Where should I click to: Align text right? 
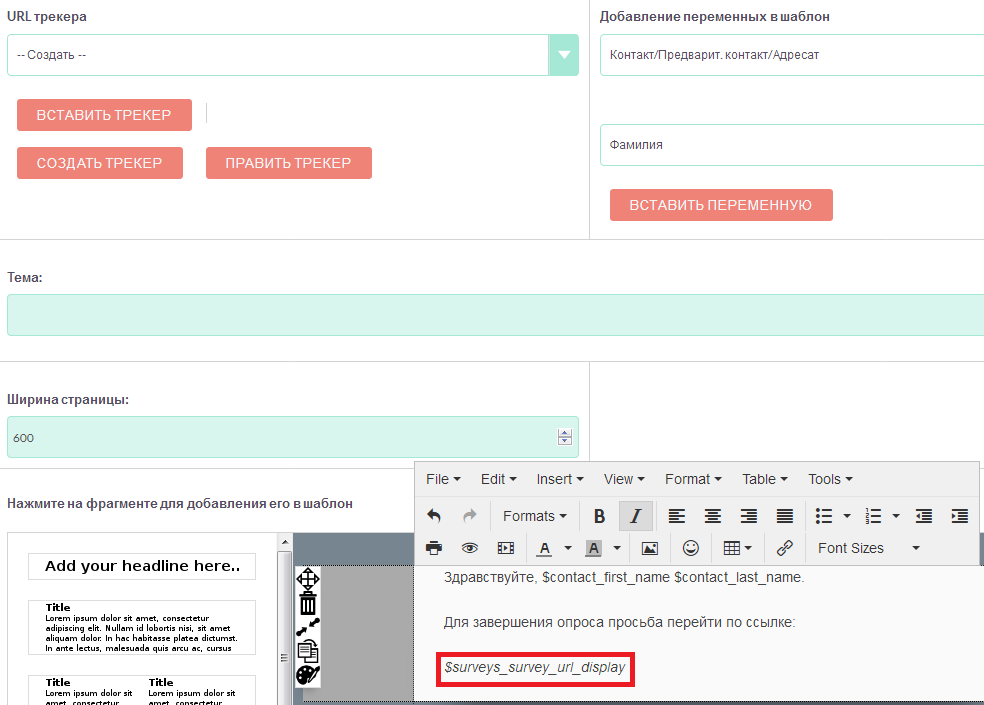point(749,516)
